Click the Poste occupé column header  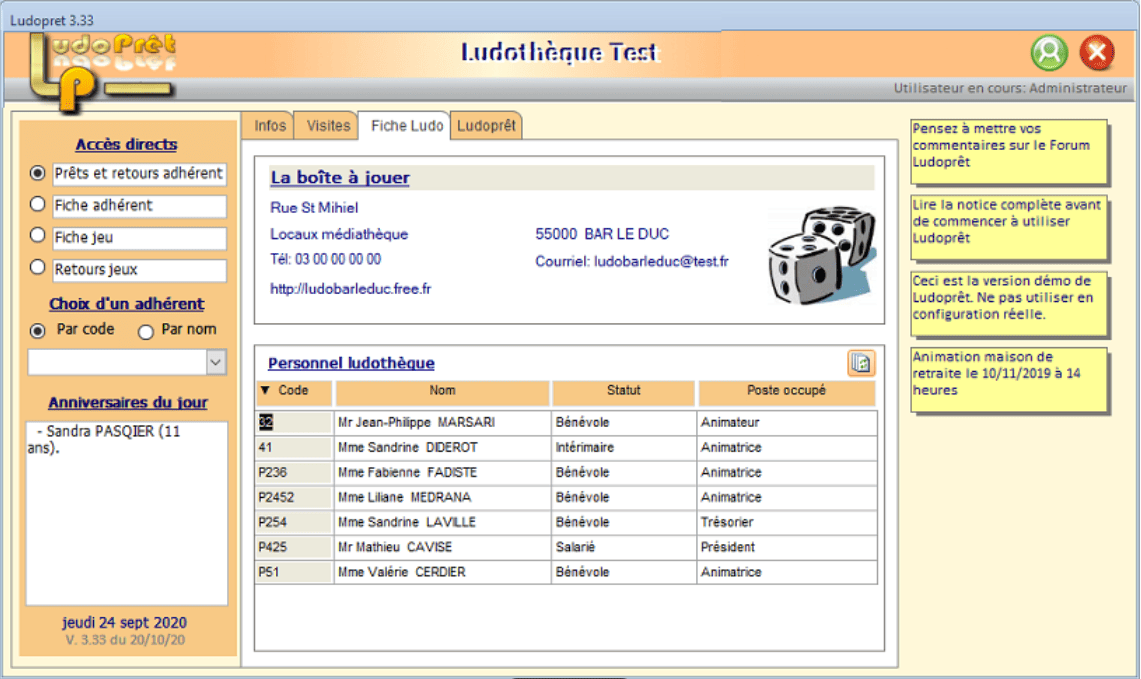tap(787, 391)
